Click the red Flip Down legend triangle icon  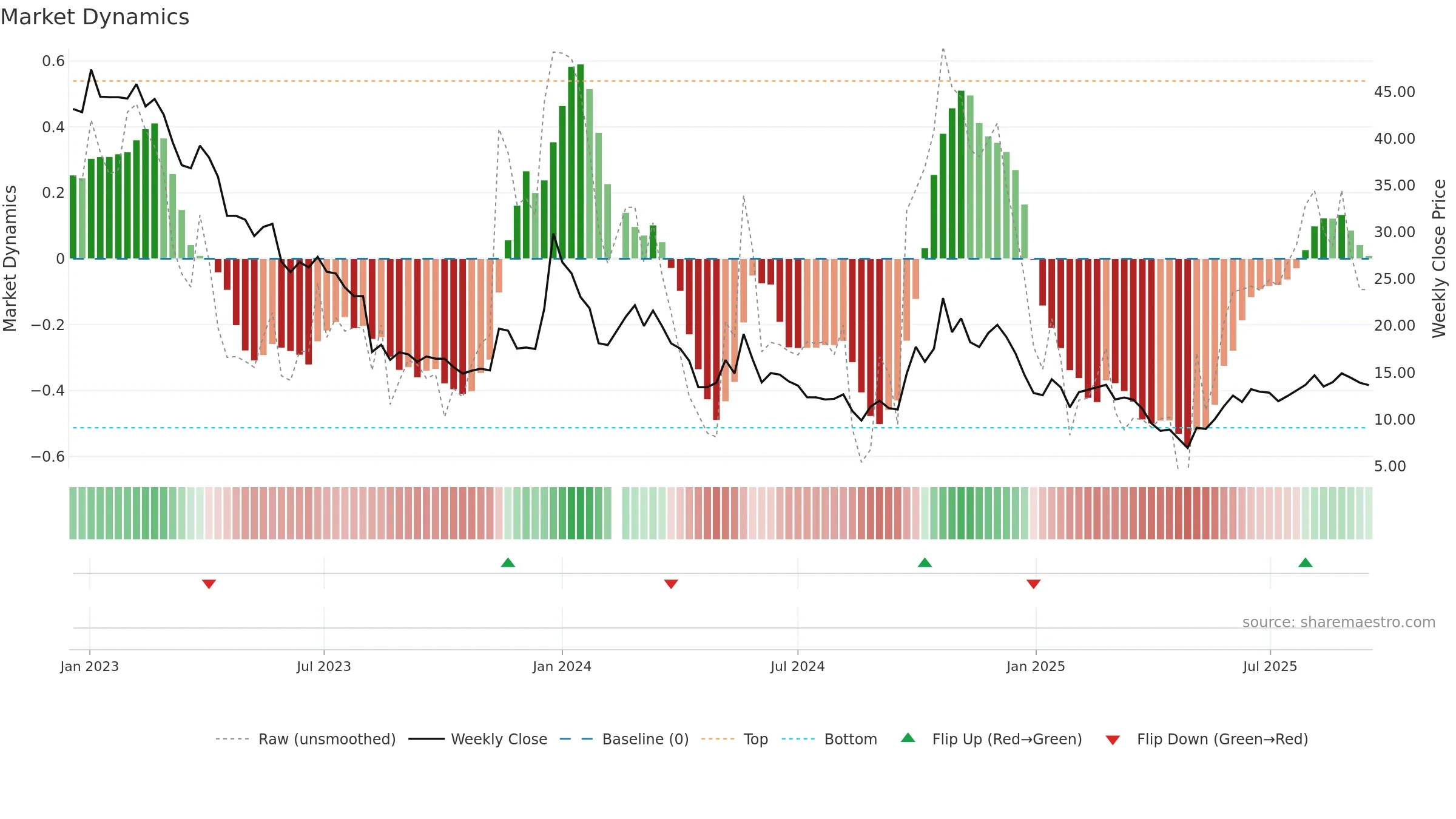[x=1113, y=740]
